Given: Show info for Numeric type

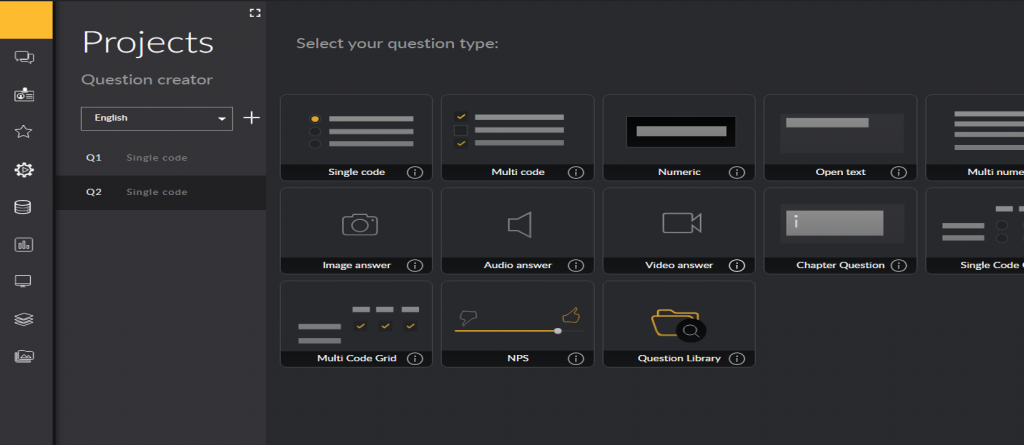Looking at the screenshot, I should [737, 173].
